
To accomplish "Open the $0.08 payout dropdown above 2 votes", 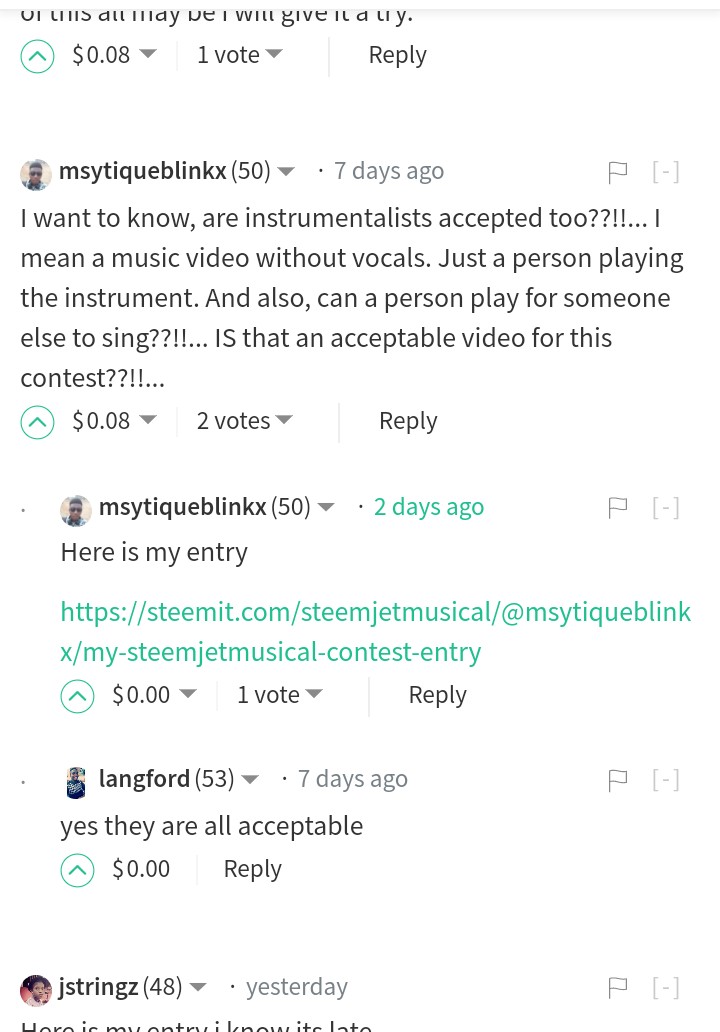I will coord(147,420).
